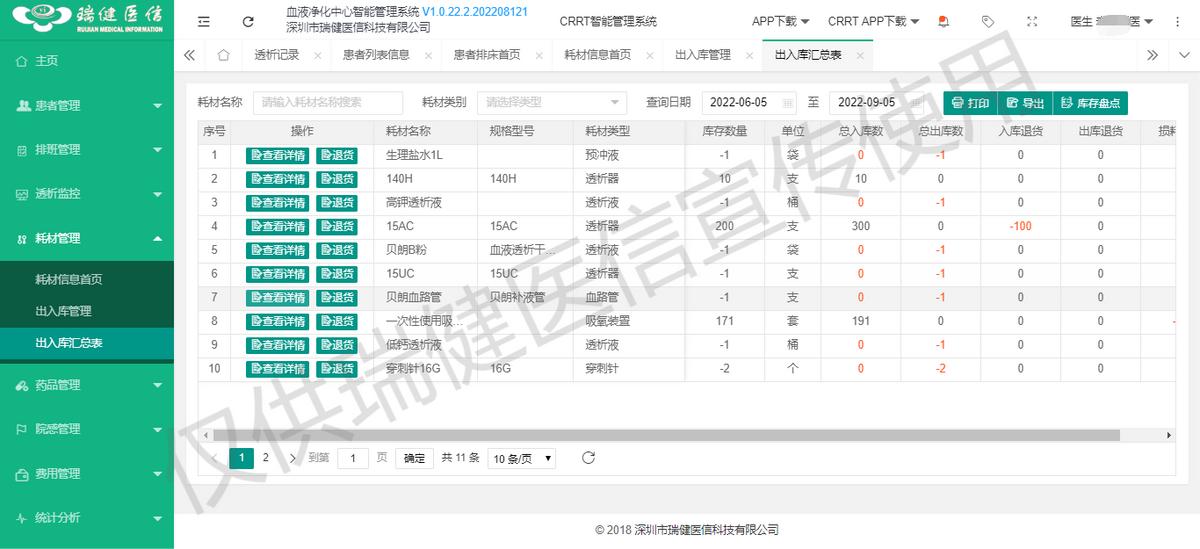Expand the 院感管理 sidebar menu
The width and height of the screenshot is (1200, 549).
pyautogui.click(x=87, y=429)
